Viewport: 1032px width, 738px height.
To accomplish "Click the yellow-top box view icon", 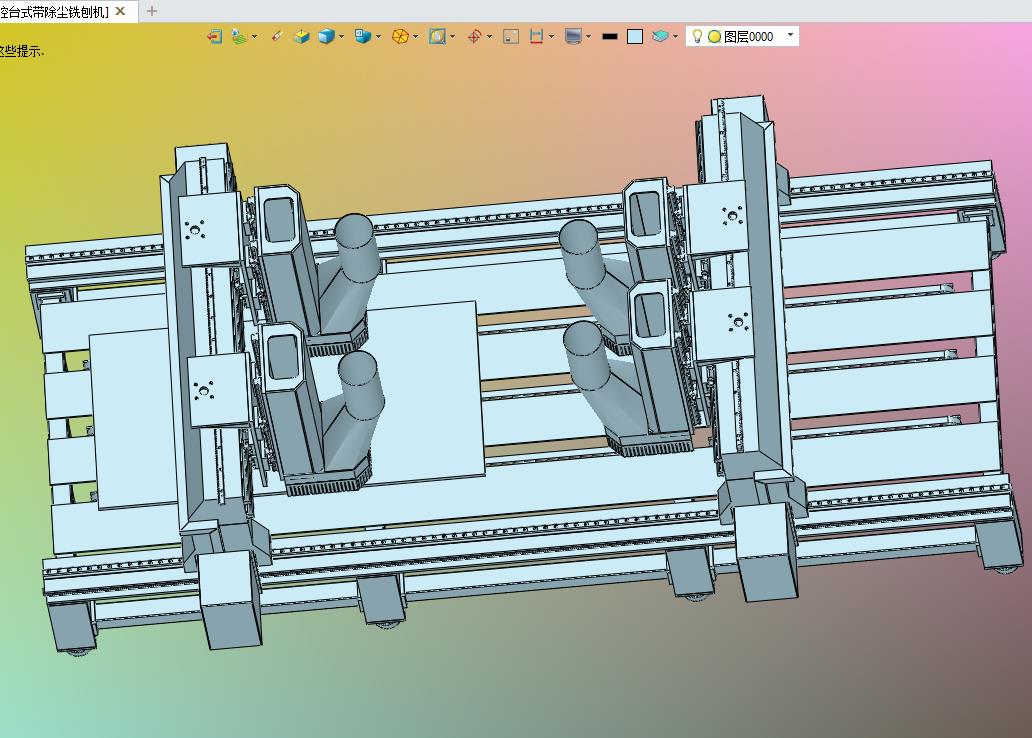I will [301, 36].
